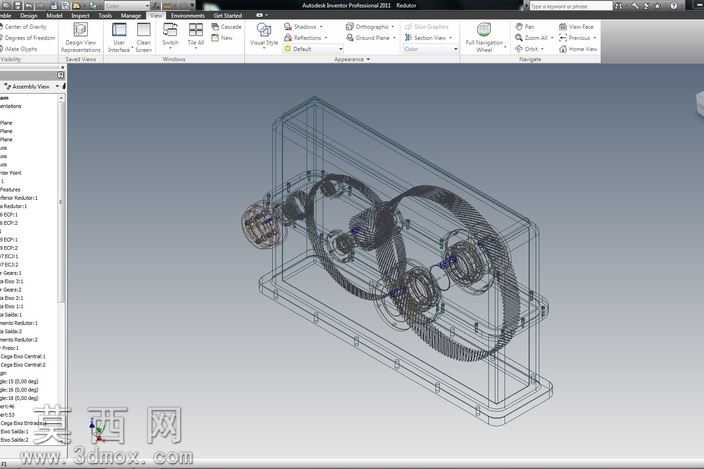Image resolution: width=704 pixels, height=469 pixels.
Task: Launch the Full Navigation Wheel
Action: click(x=484, y=38)
